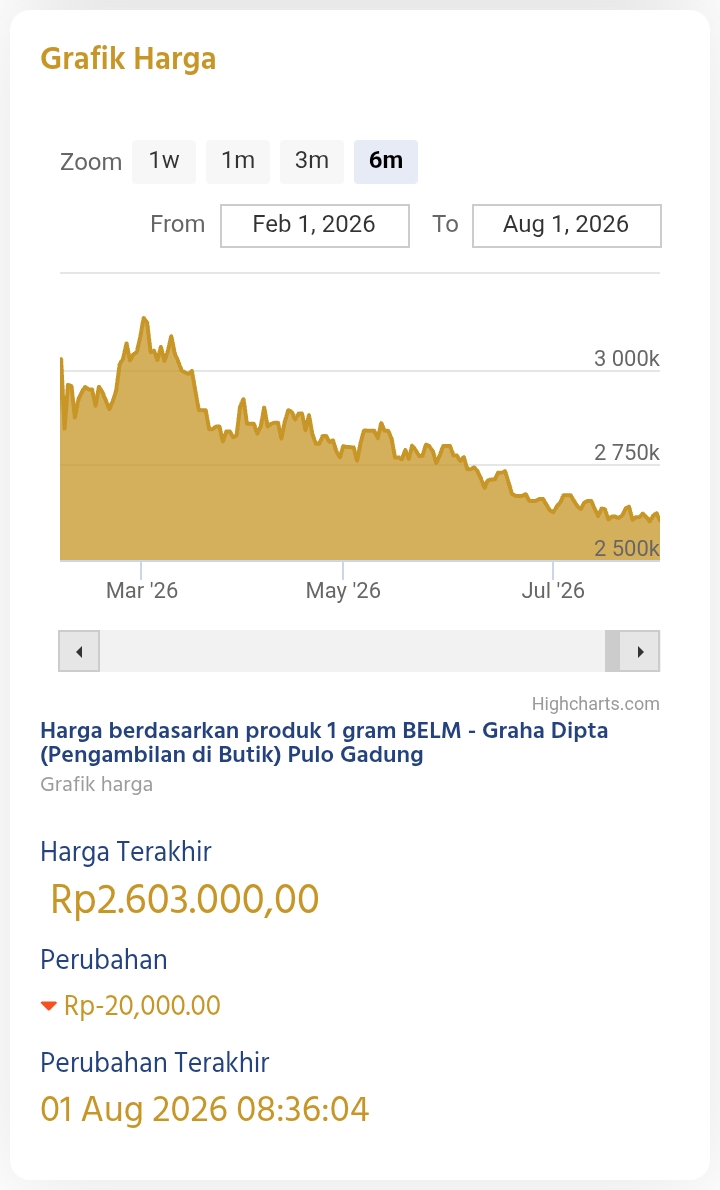The image size is (720, 1190).
Task: Click the Rp2.603.000,00 last price value
Action: (x=184, y=899)
